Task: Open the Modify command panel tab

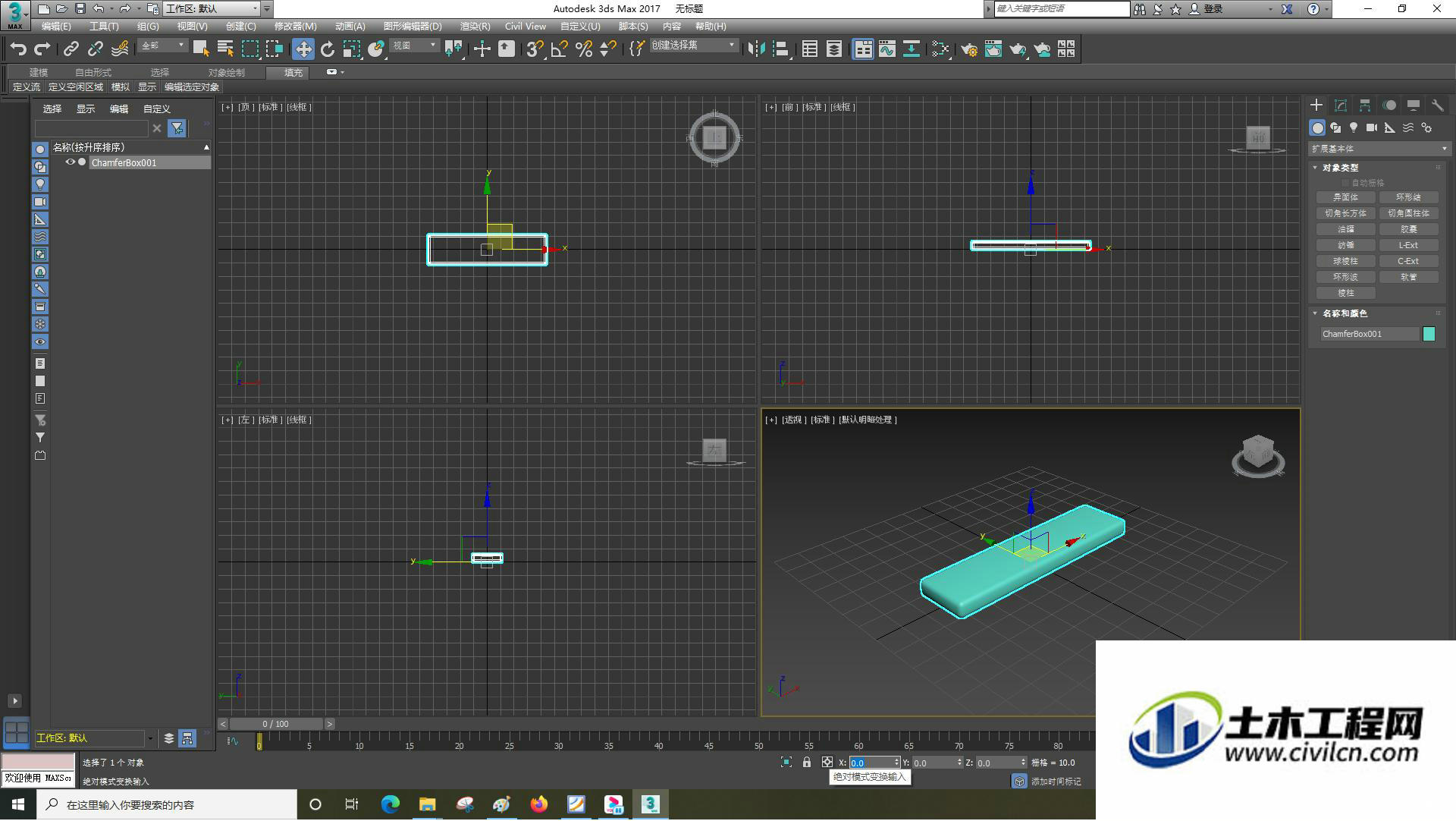Action: click(x=1341, y=105)
